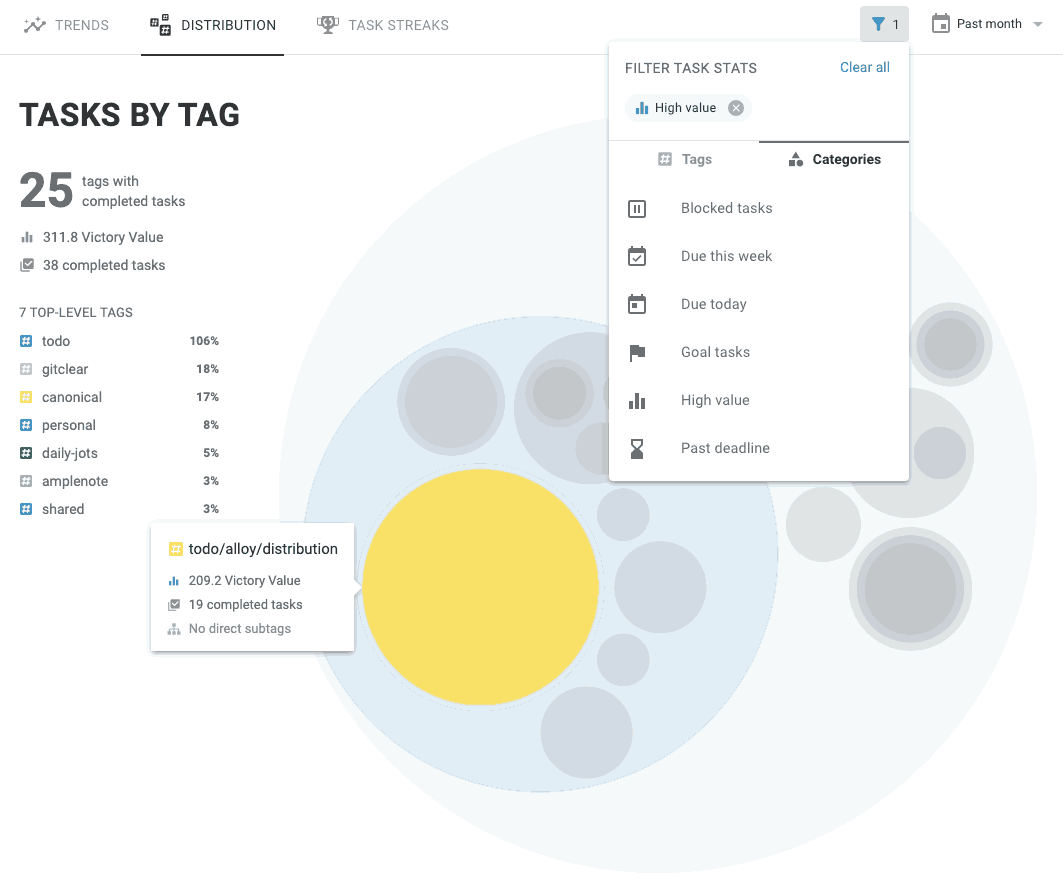
Task: Click the Goal tasks flag icon
Action: click(x=637, y=353)
